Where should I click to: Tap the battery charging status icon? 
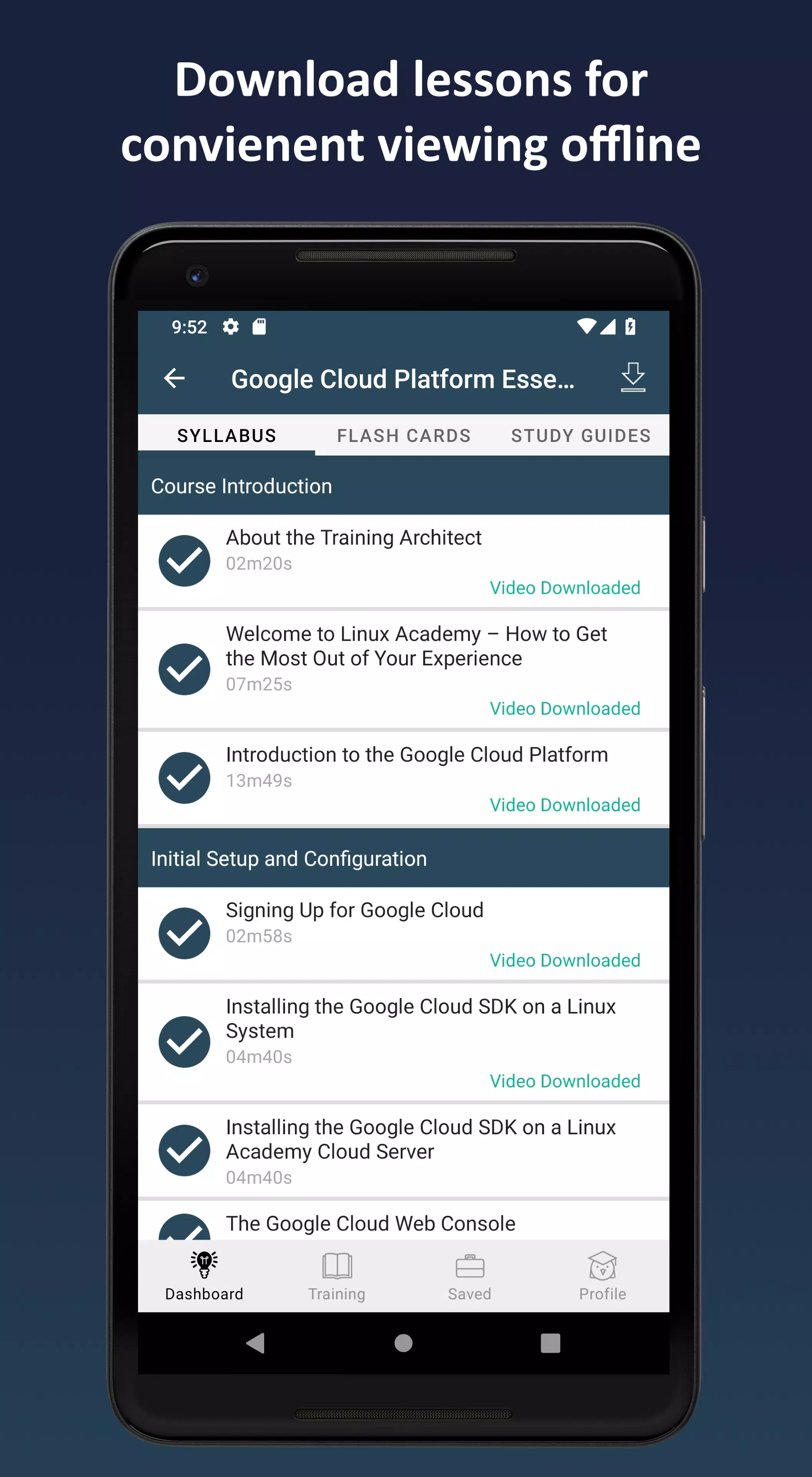pyautogui.click(x=631, y=326)
